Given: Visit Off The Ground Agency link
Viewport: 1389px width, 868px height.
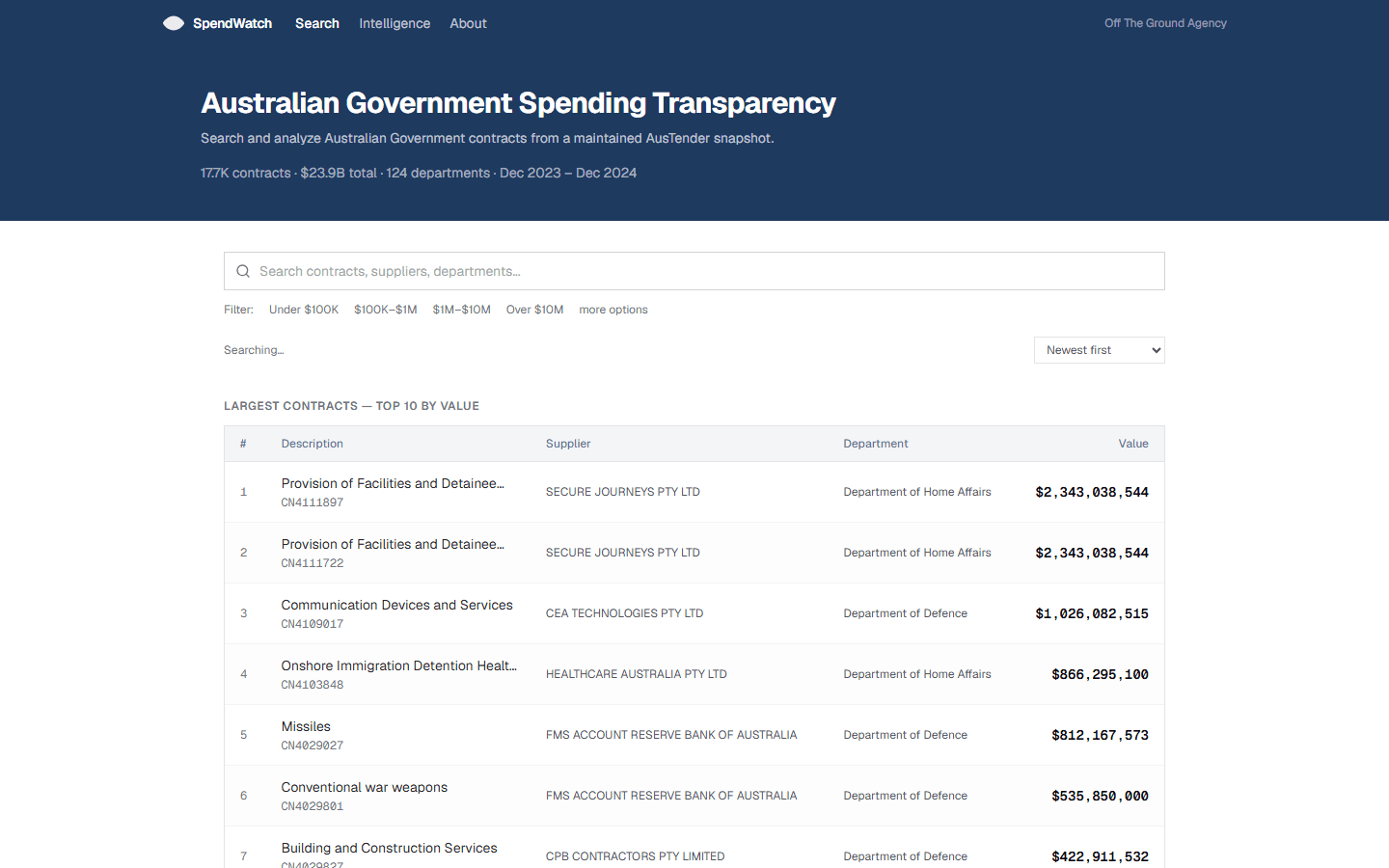Looking at the screenshot, I should point(1165,23).
